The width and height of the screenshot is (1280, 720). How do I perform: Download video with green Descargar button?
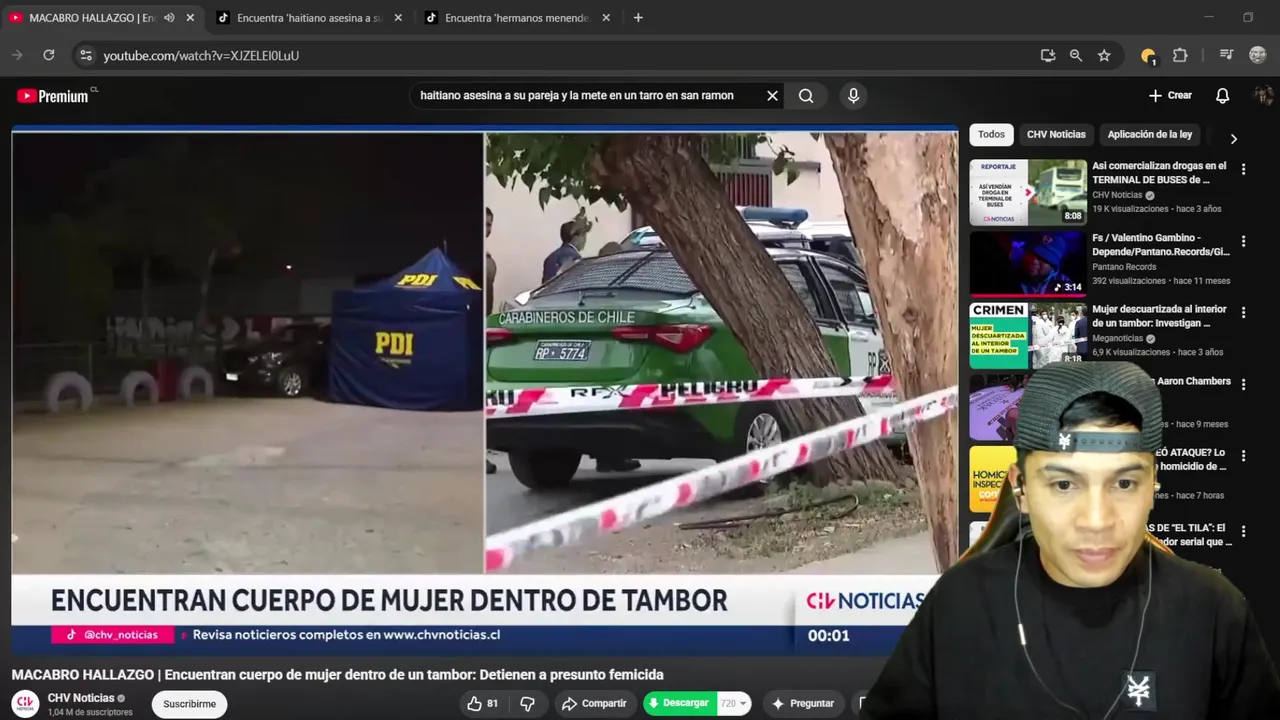pos(679,704)
